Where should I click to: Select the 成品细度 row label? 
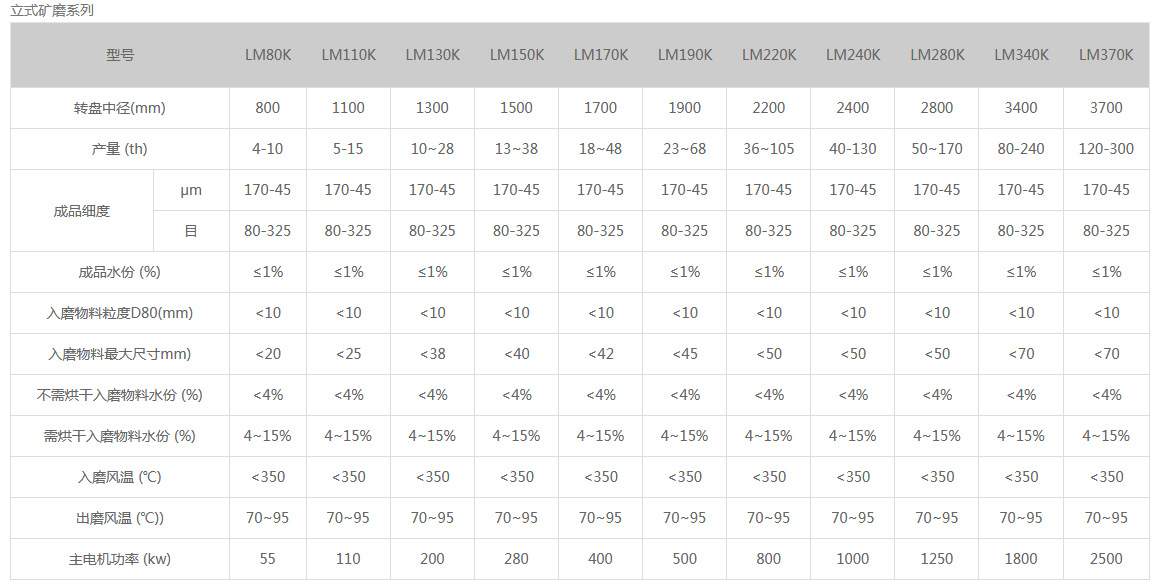tap(82, 211)
